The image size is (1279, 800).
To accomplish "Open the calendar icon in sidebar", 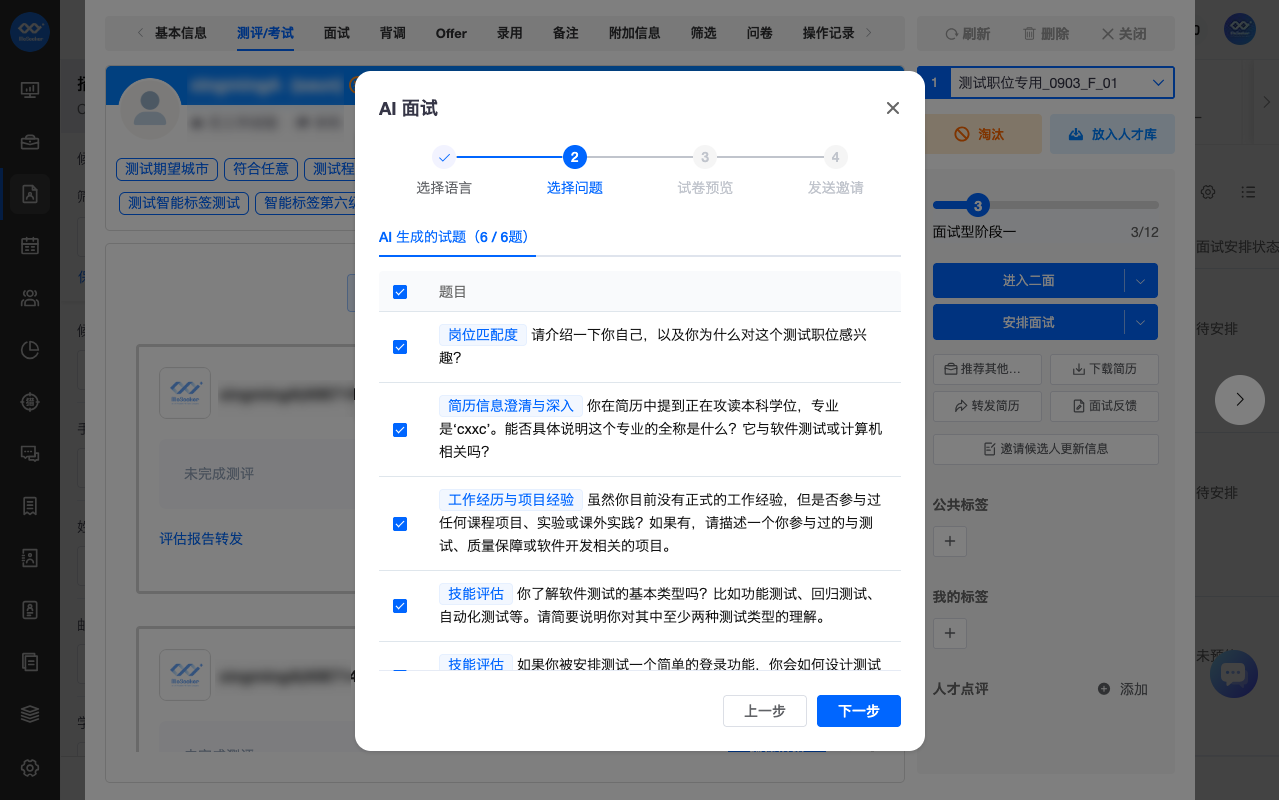I will click(30, 245).
